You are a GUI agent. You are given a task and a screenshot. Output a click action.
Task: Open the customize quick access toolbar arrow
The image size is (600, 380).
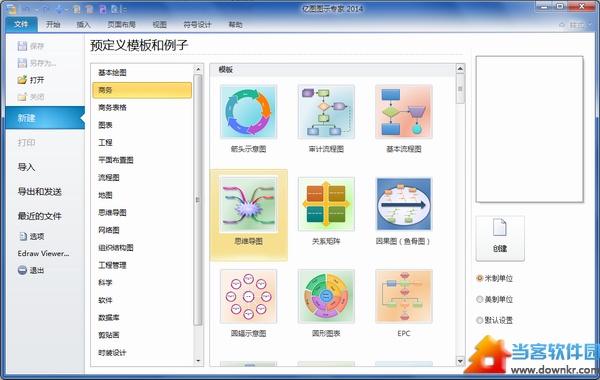coord(125,9)
